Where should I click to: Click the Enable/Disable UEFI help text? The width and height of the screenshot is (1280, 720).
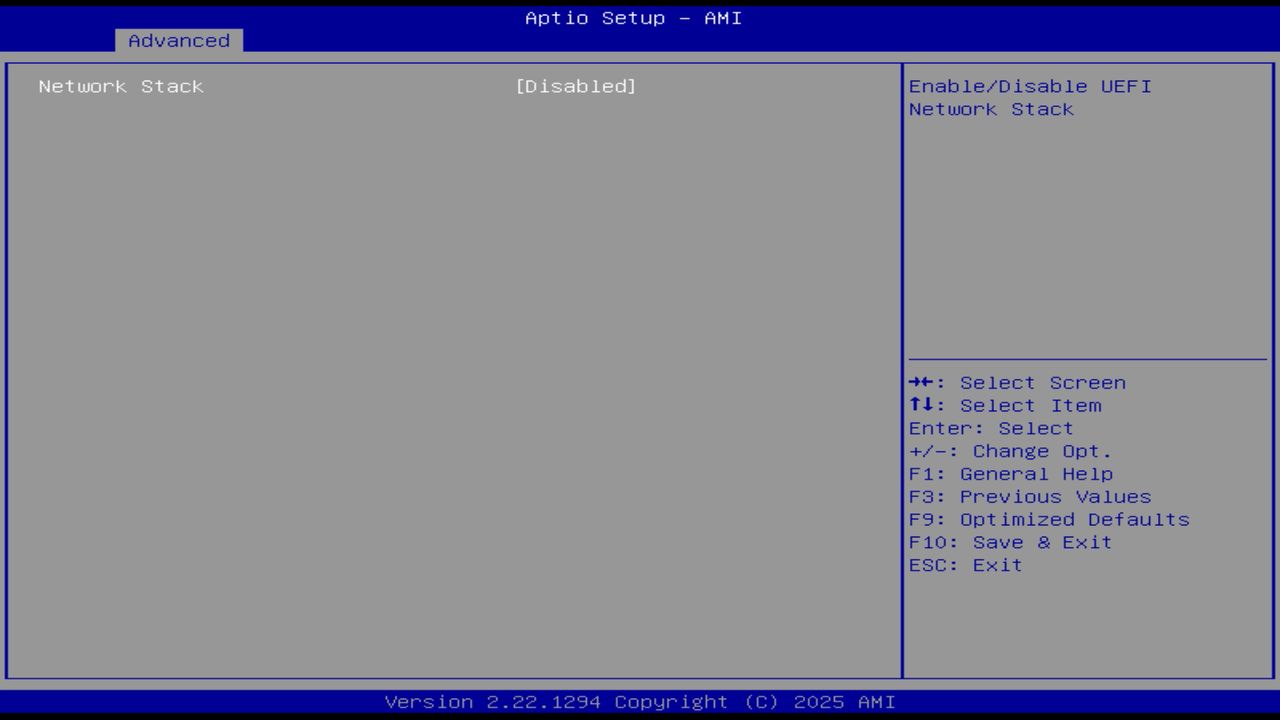[x=1030, y=97]
